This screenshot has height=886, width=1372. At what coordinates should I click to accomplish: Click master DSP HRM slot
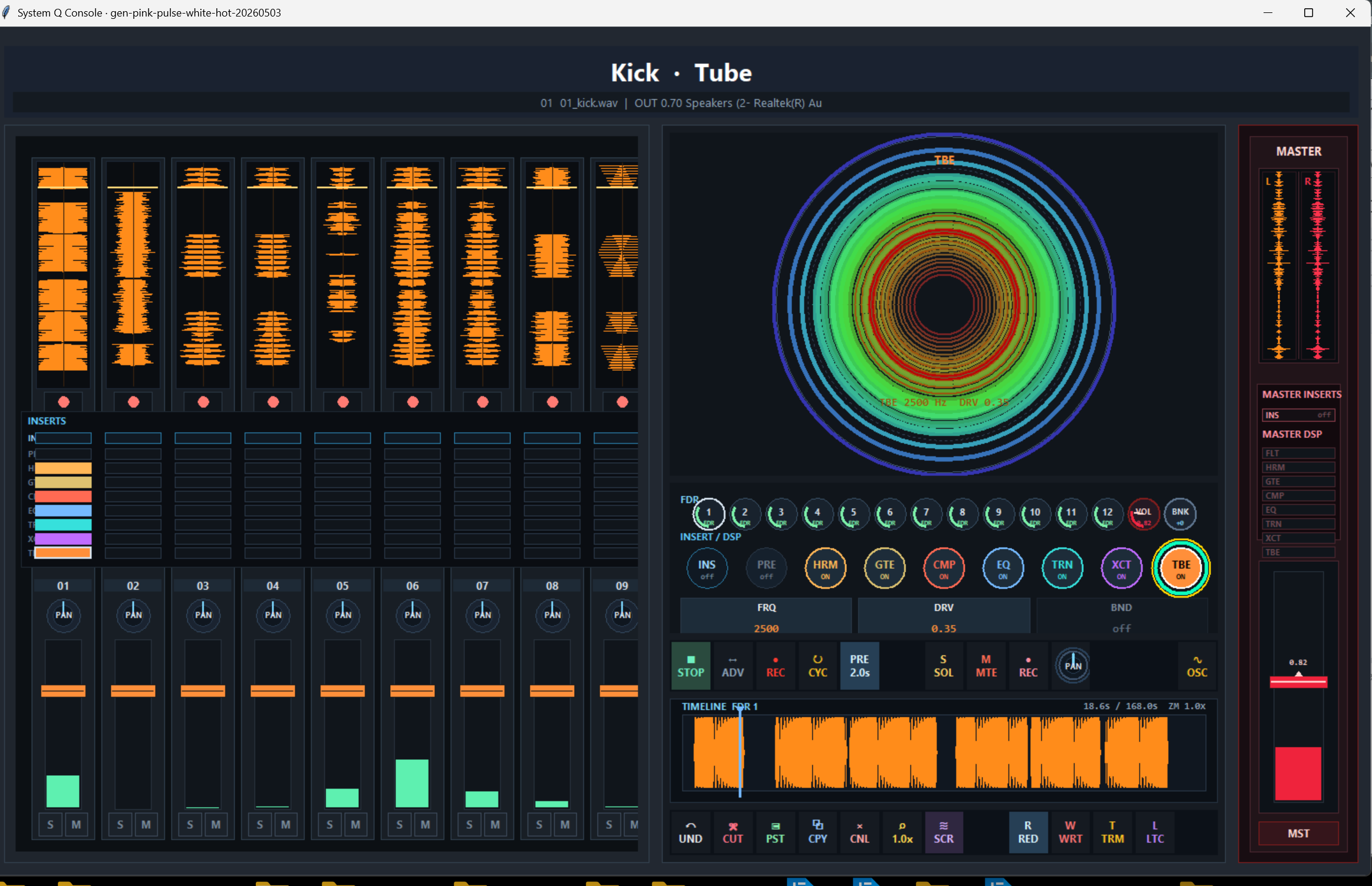pos(1298,467)
